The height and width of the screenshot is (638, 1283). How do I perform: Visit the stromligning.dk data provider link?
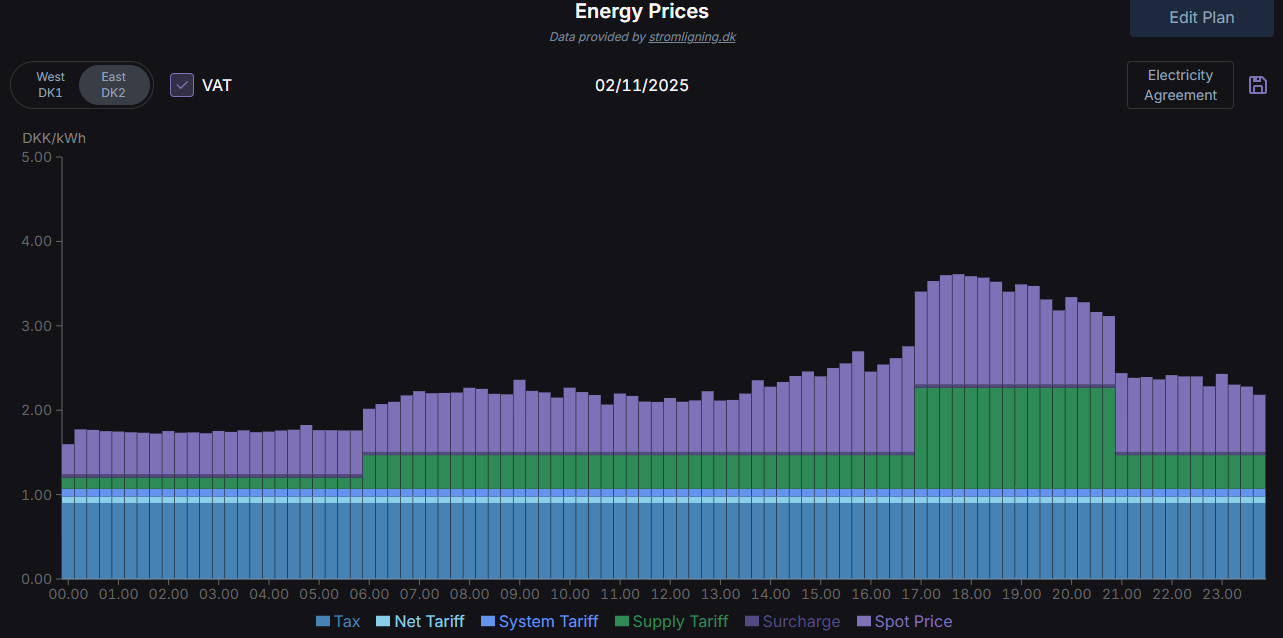point(692,36)
